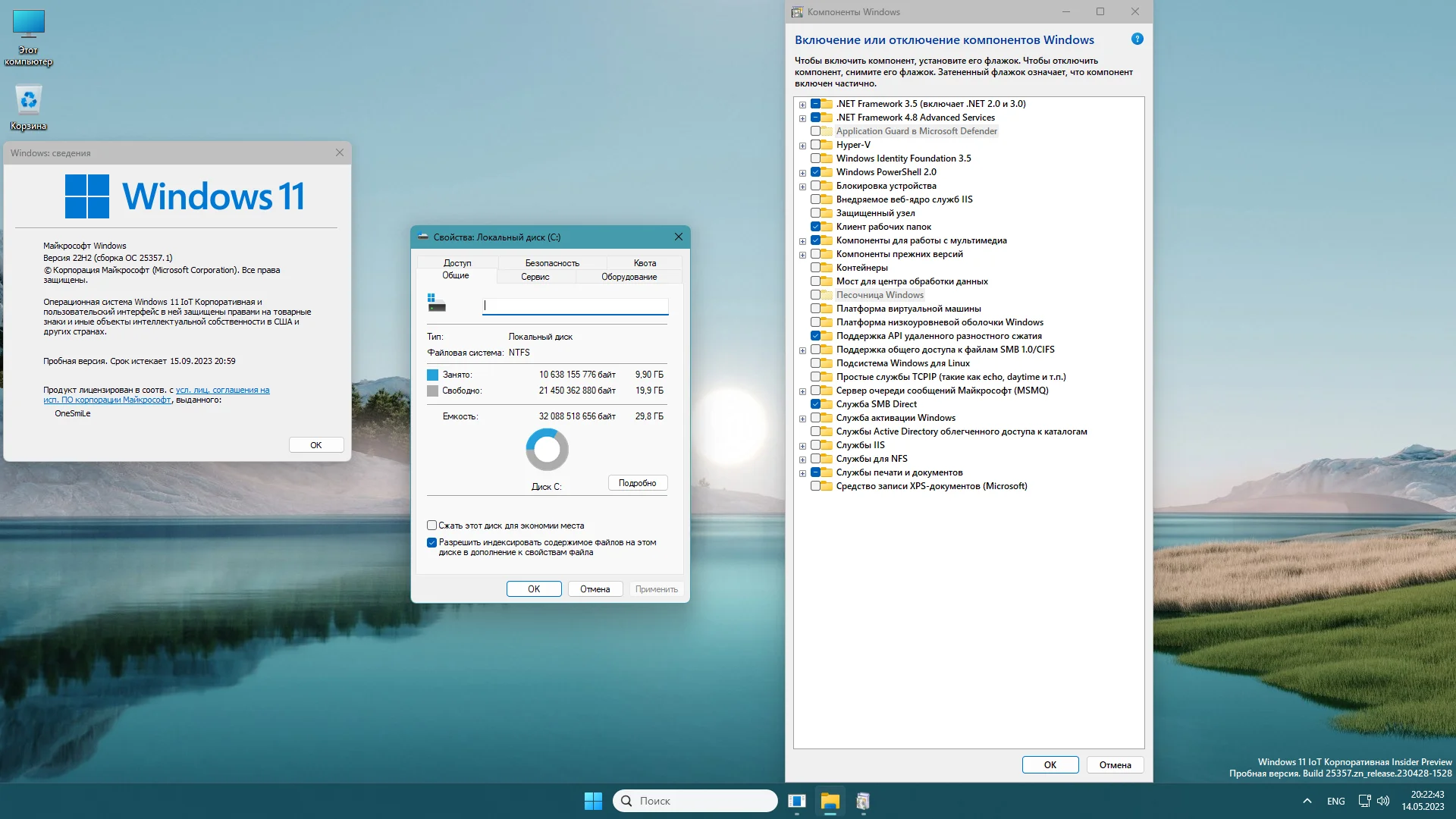Image resolution: width=1456 pixels, height=819 pixels.
Task: Expand Службы печати и документов node
Action: [x=802, y=473]
